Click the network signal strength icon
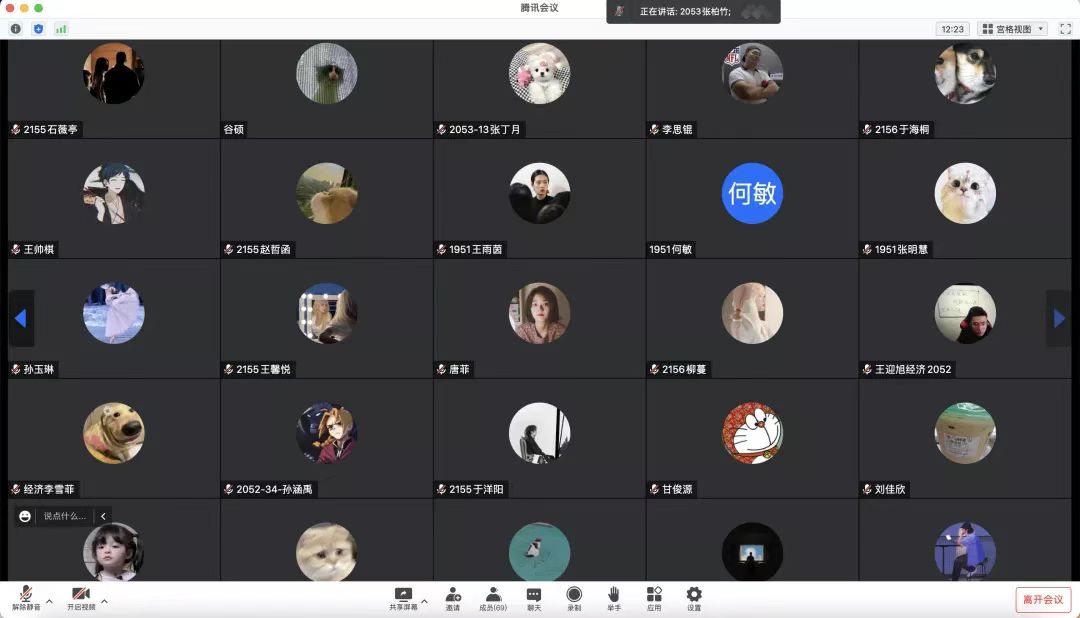Screen dimensions: 1080x618 coord(61,29)
